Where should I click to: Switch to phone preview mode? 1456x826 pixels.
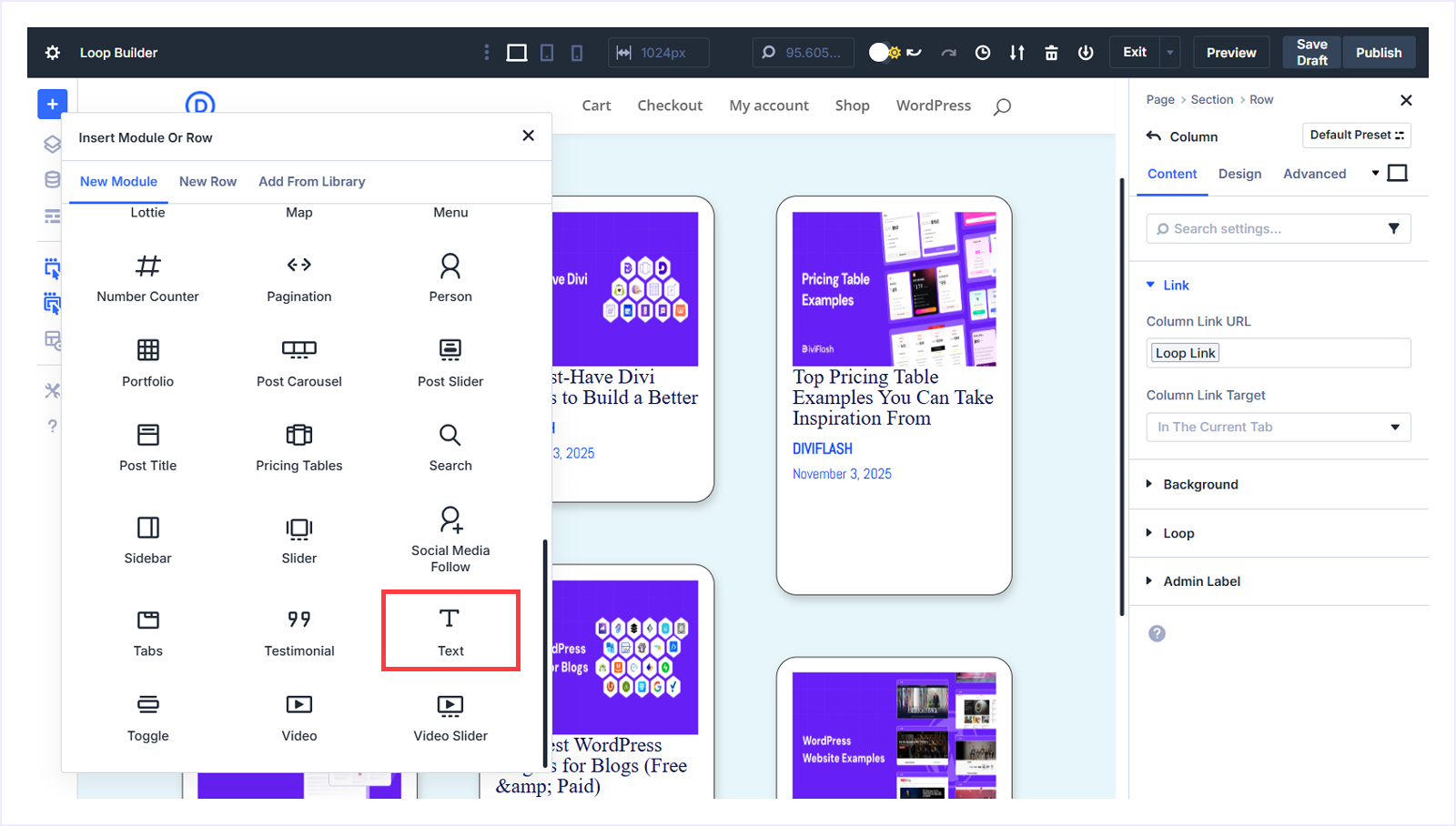tap(575, 52)
